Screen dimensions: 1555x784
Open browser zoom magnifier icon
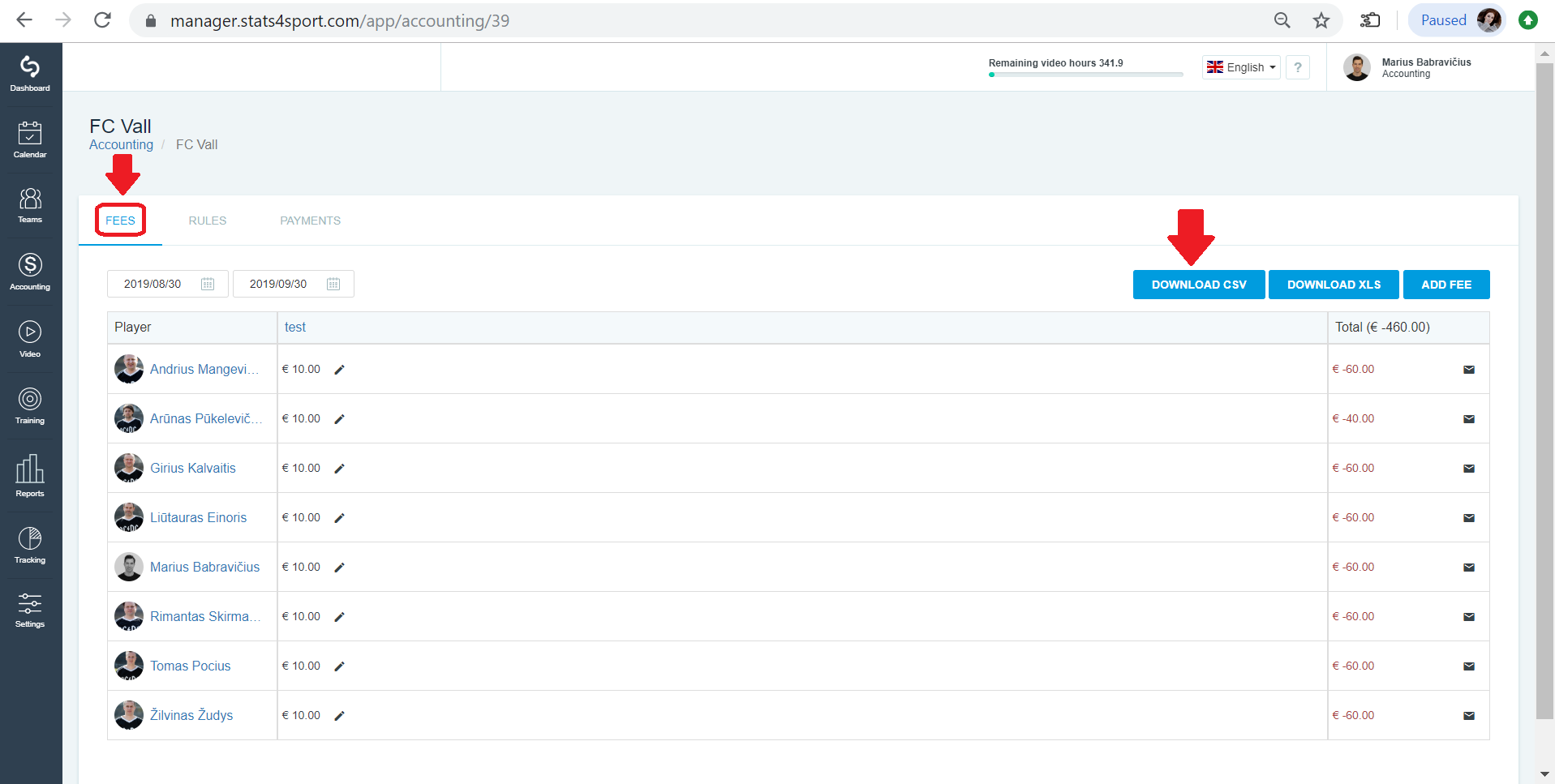point(1282,20)
